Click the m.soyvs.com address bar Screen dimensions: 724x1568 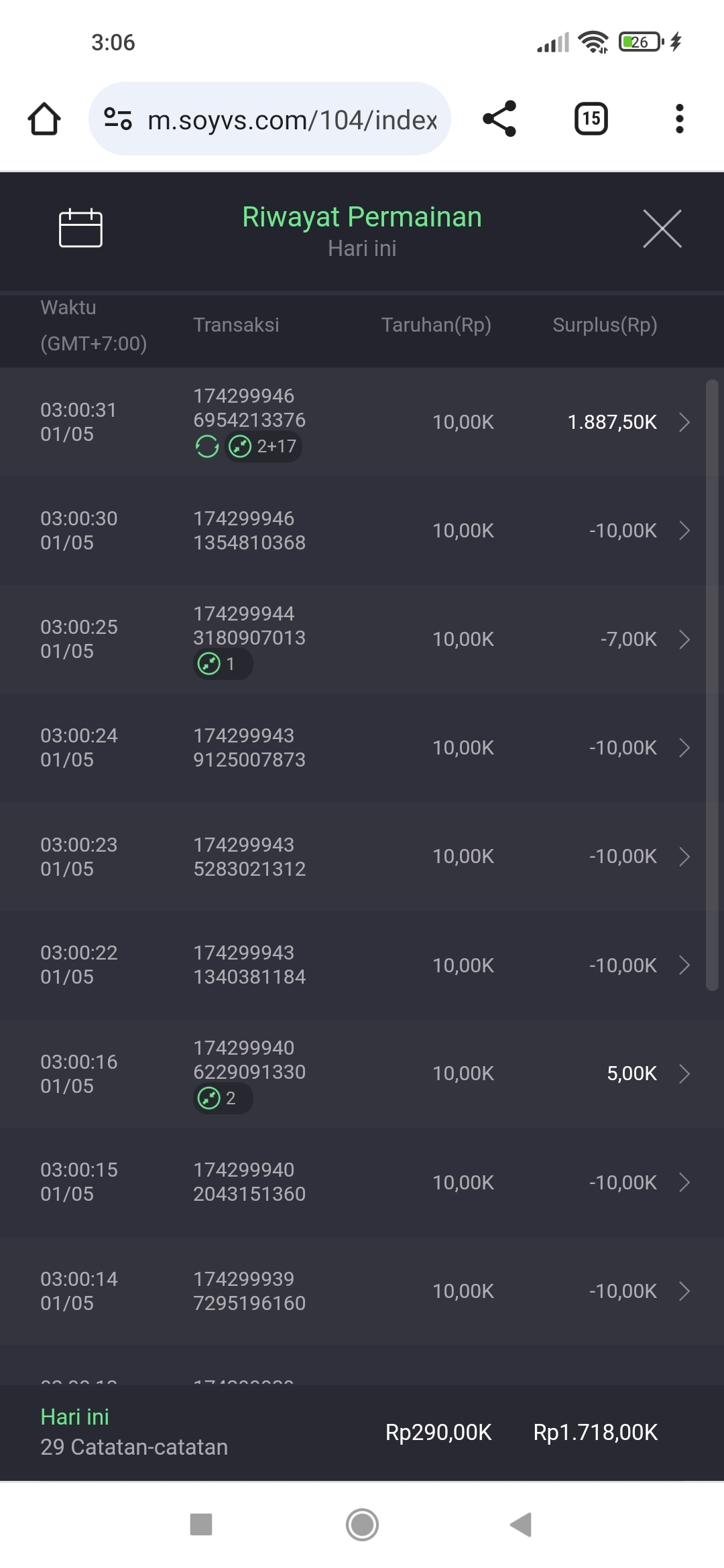[x=292, y=120]
